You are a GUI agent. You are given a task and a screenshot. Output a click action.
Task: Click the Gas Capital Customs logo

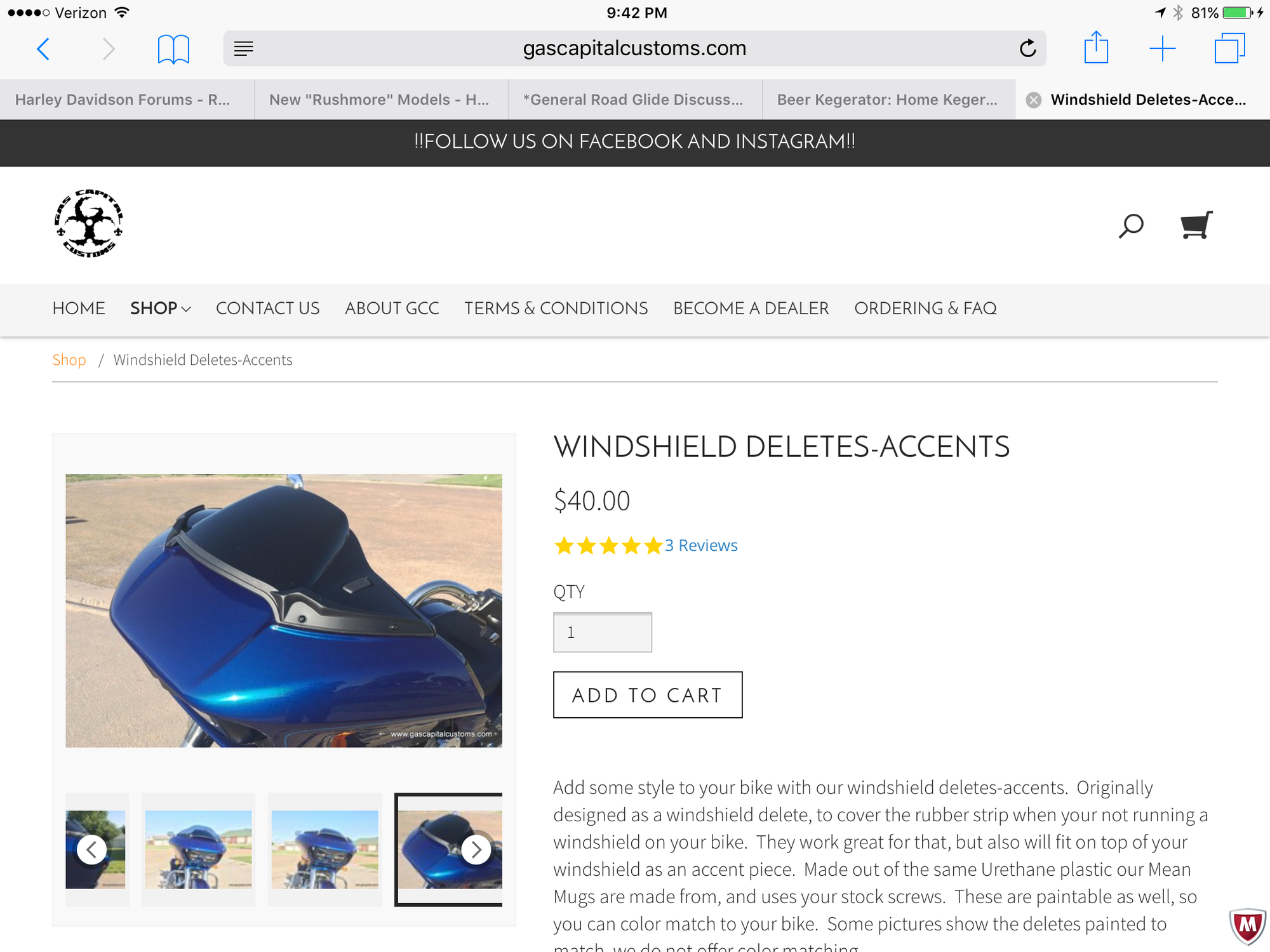pyautogui.click(x=89, y=223)
